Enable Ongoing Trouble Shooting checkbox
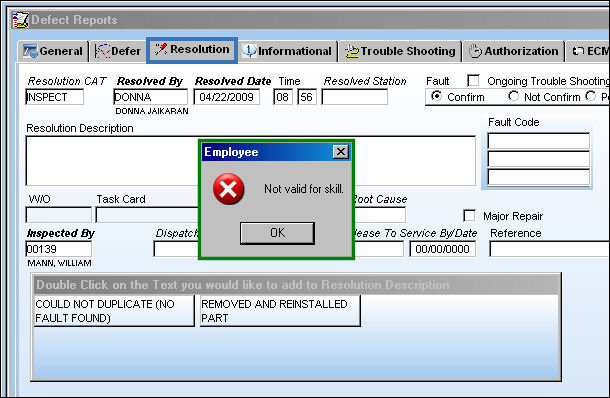The width and height of the screenshot is (610, 398). 473,81
